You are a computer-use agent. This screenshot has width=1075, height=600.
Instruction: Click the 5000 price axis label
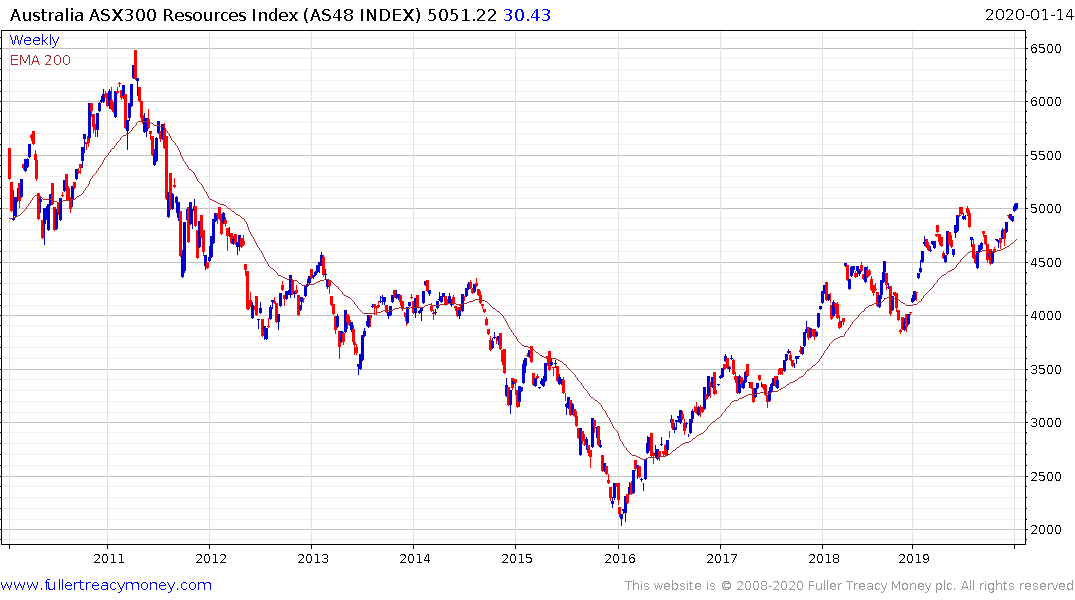point(1045,209)
